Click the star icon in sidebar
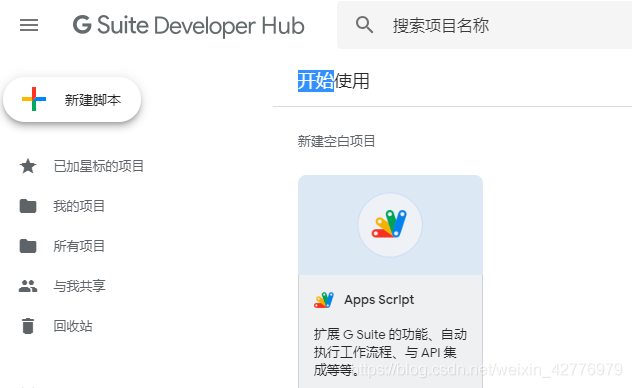Image resolution: width=632 pixels, height=388 pixels. click(28, 166)
